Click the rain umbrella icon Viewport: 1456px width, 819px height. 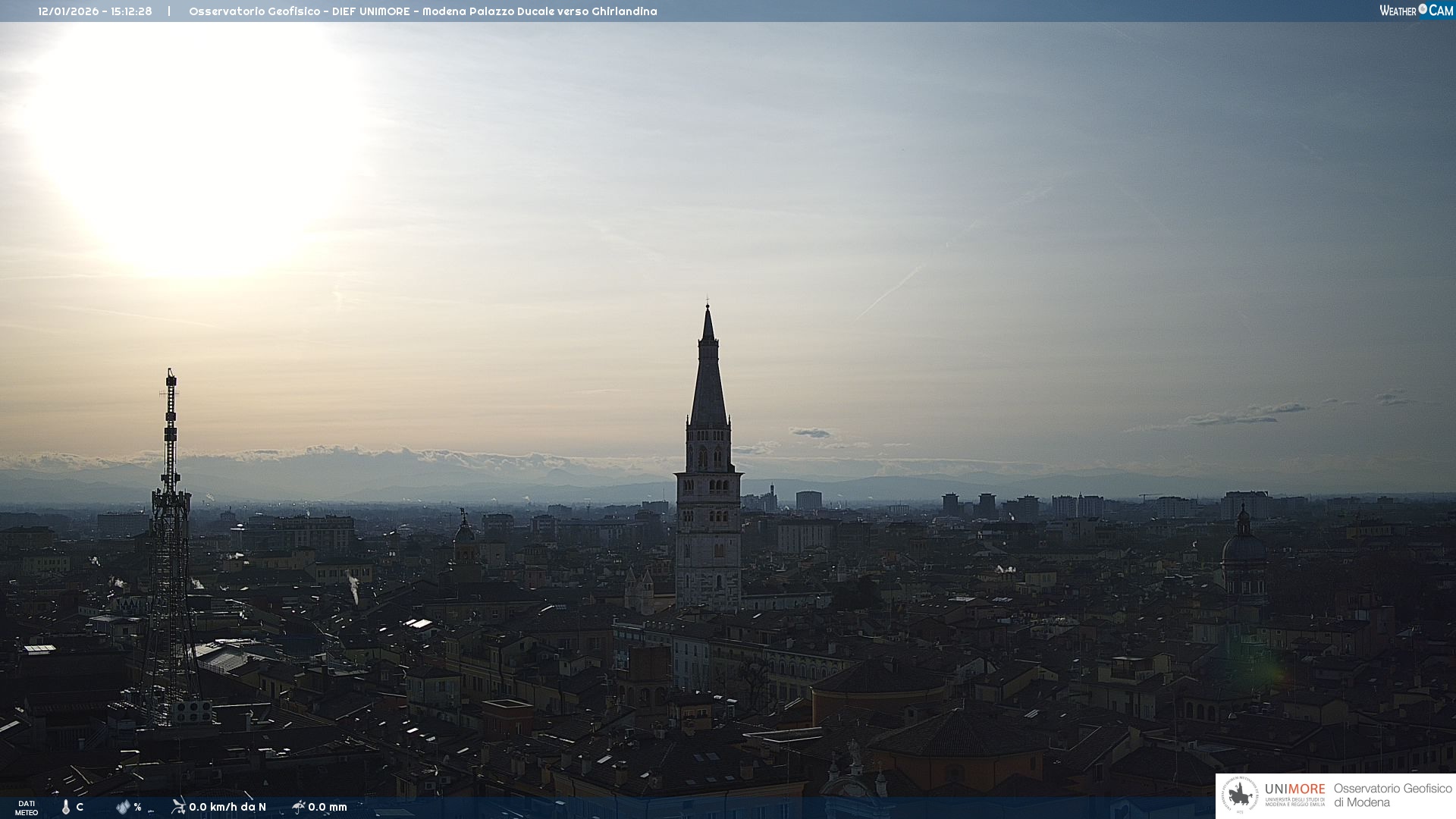[x=298, y=806]
